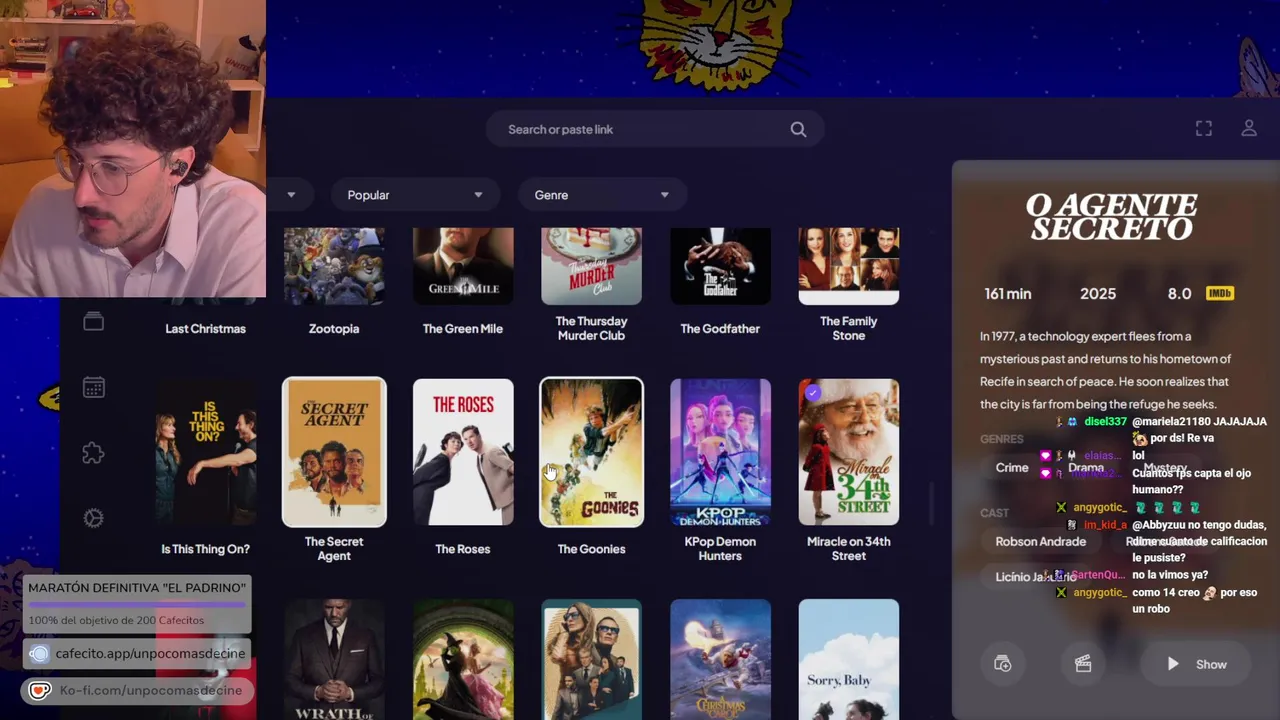Open the Popular sort dropdown
Viewport: 1280px width, 720px height.
coord(414,195)
